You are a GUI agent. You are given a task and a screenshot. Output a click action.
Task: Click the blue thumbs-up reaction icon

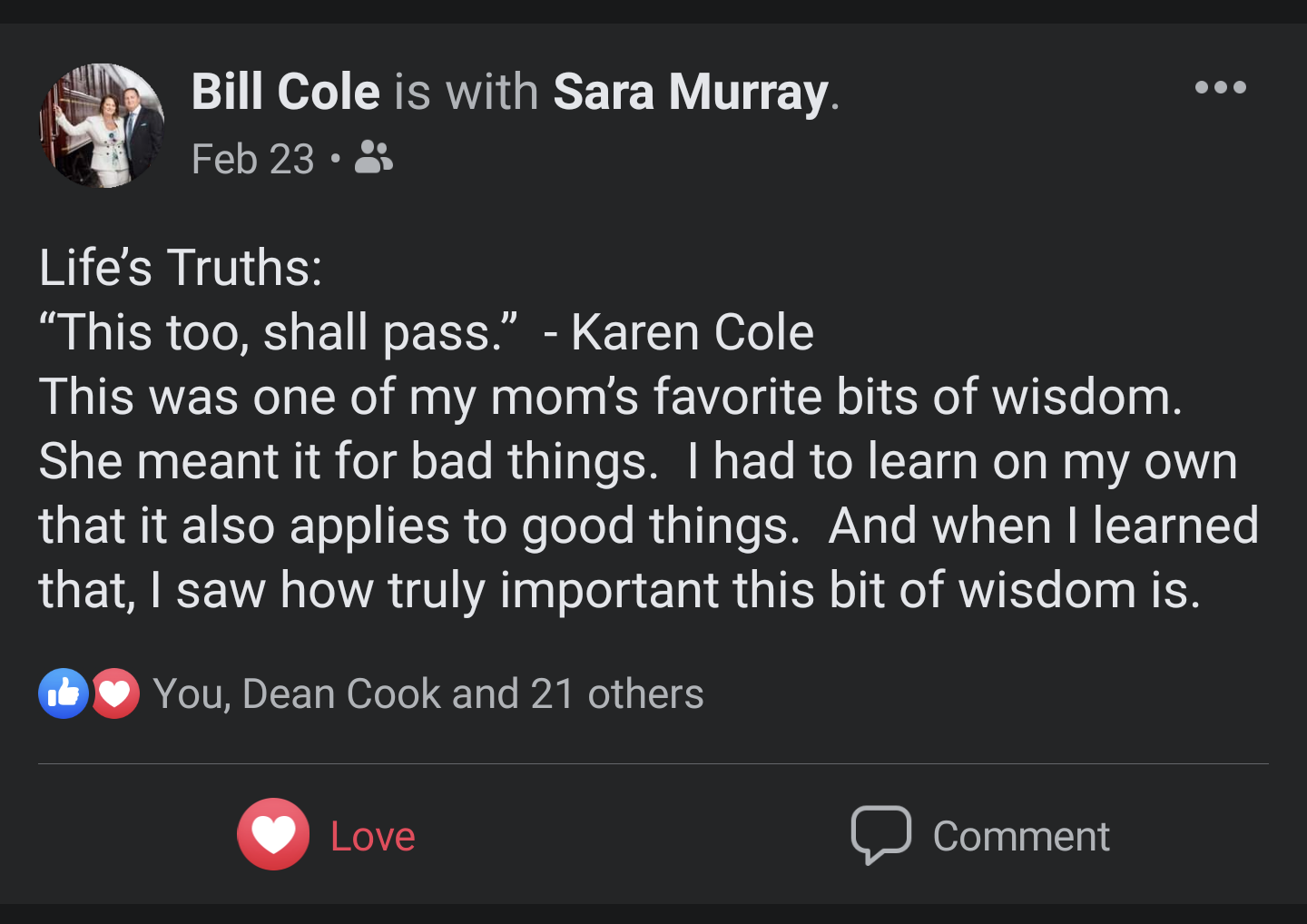[63, 693]
